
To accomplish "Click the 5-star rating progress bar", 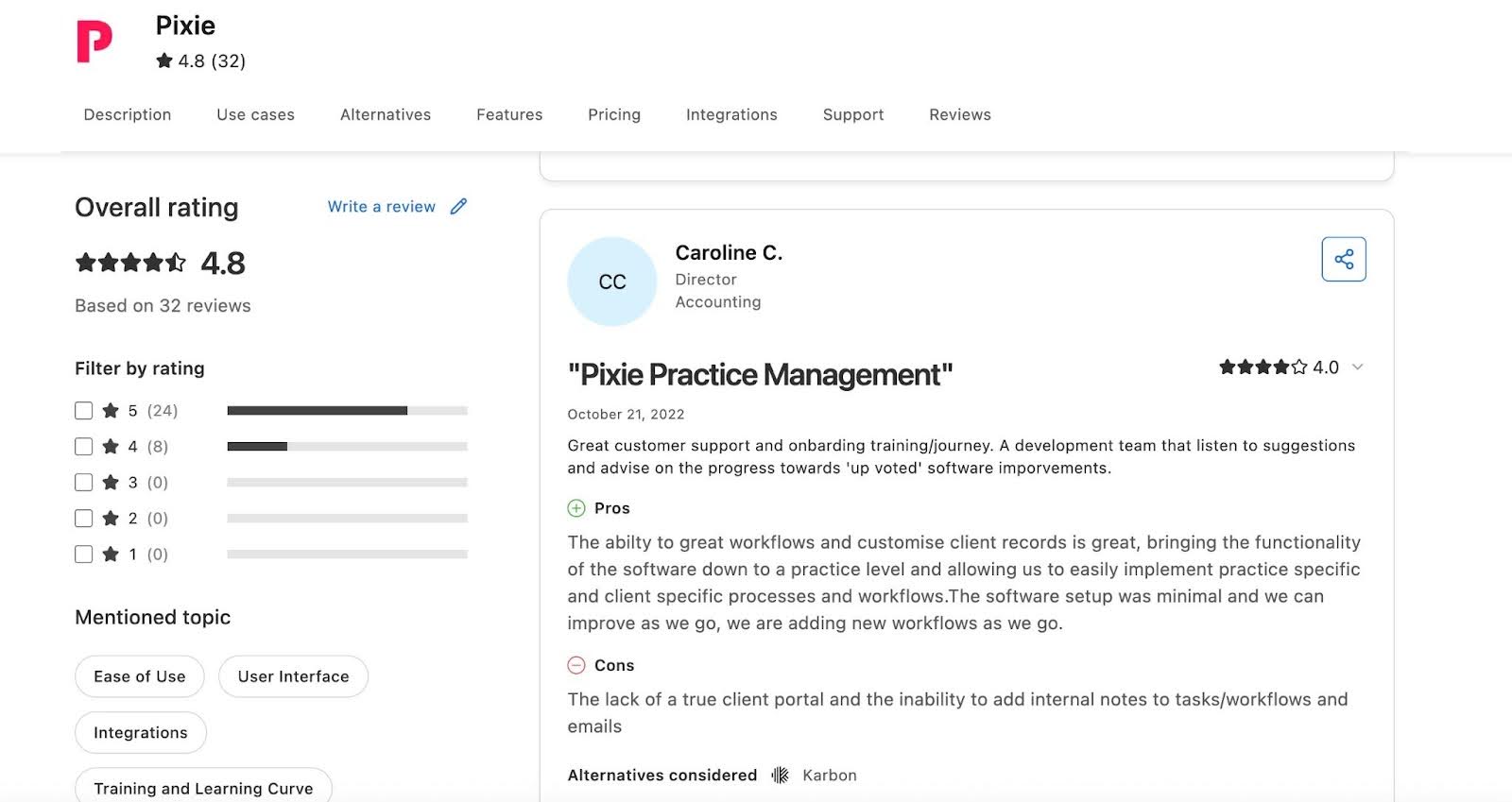I will [x=346, y=410].
